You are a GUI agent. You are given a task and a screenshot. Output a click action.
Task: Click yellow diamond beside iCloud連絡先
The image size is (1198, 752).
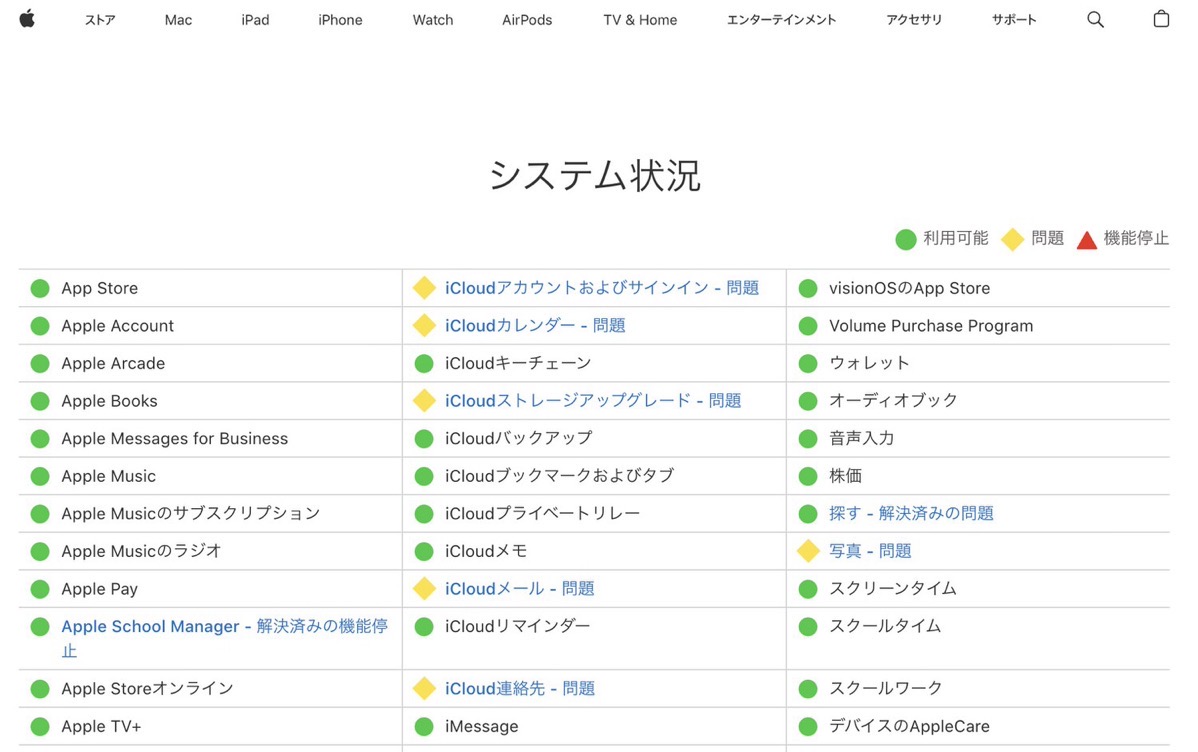point(424,689)
